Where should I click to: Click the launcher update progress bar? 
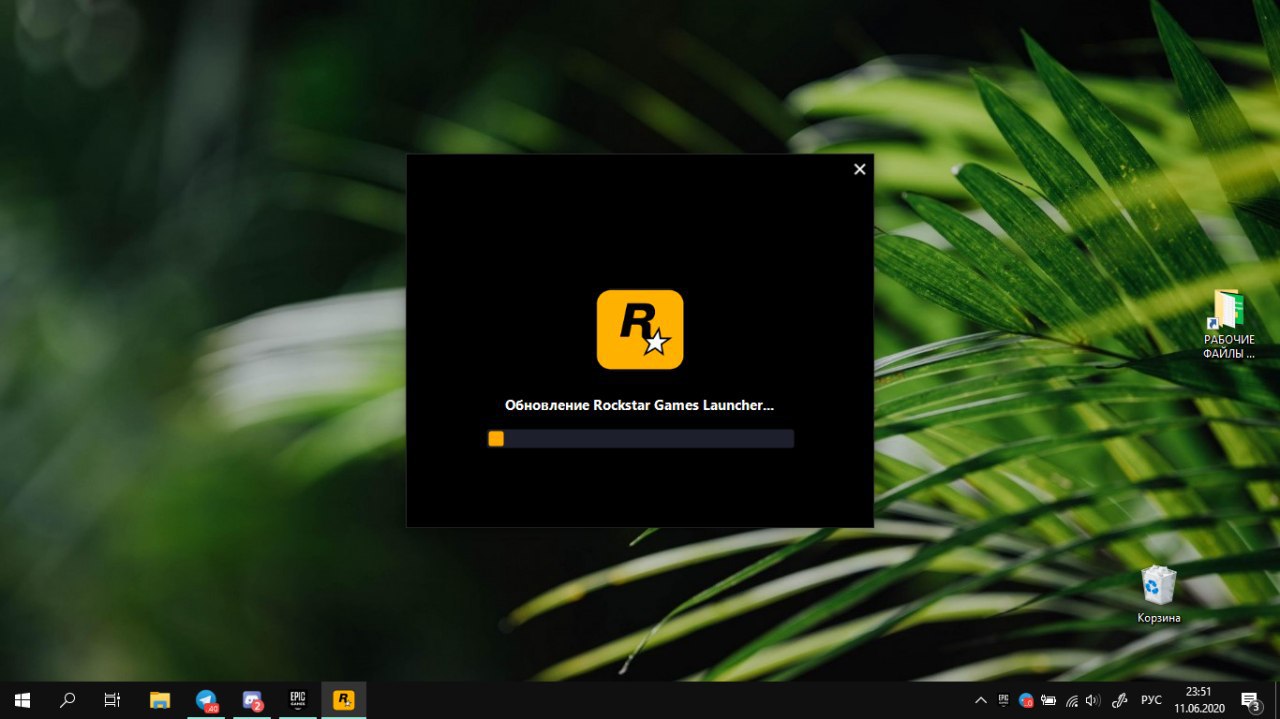640,438
